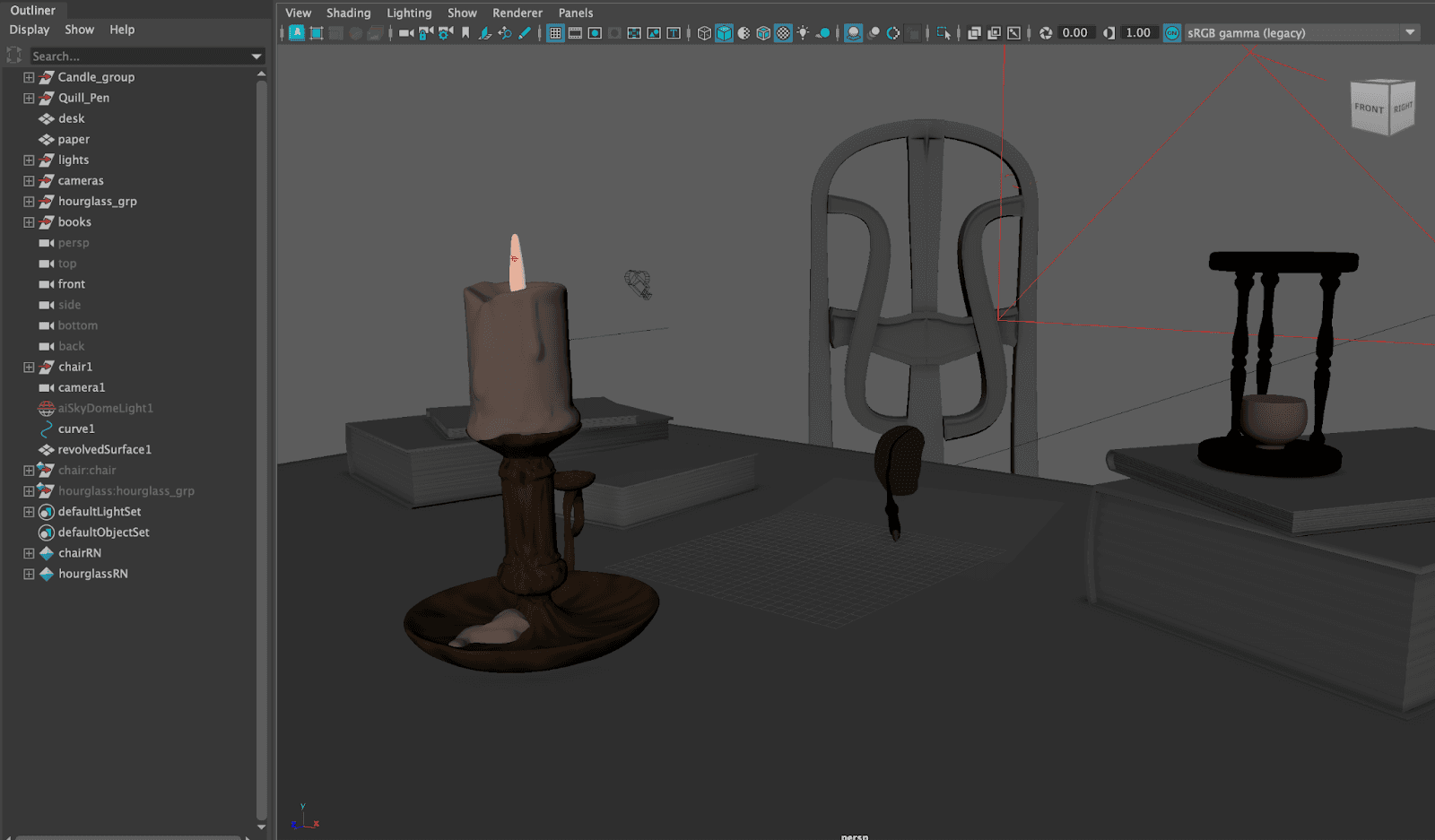
Task: Open the Panels menu
Action: point(576,13)
